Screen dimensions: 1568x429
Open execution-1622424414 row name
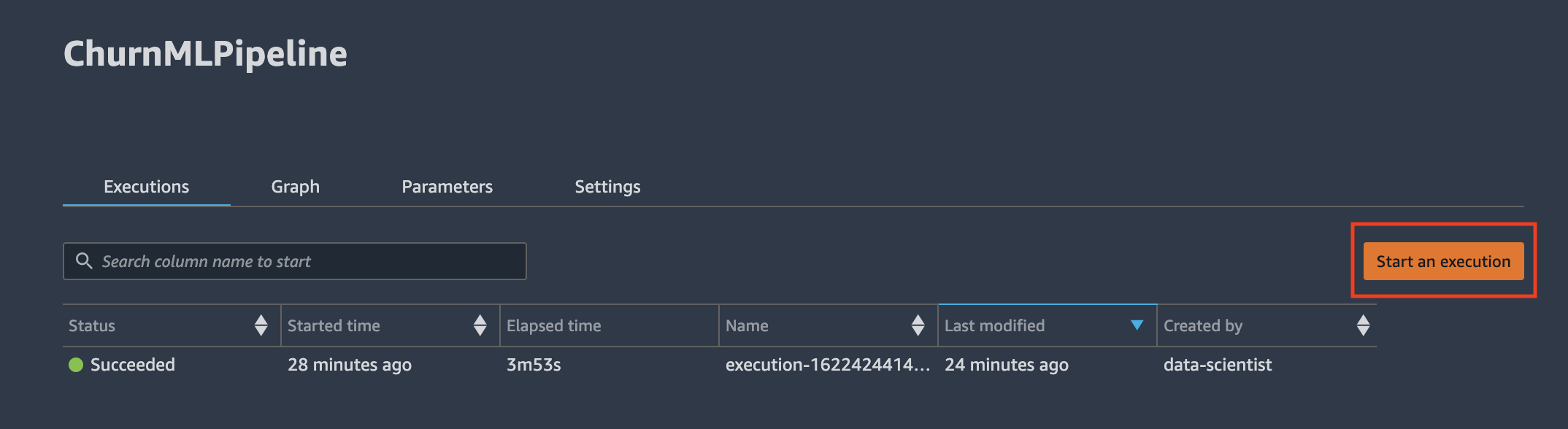828,365
